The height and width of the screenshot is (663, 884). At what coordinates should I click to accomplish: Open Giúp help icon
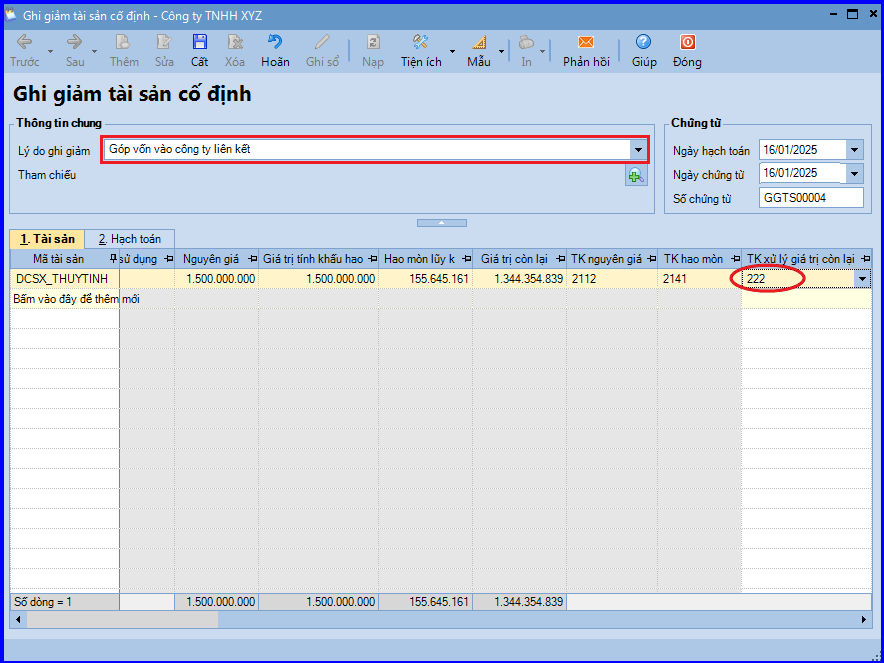[x=643, y=43]
